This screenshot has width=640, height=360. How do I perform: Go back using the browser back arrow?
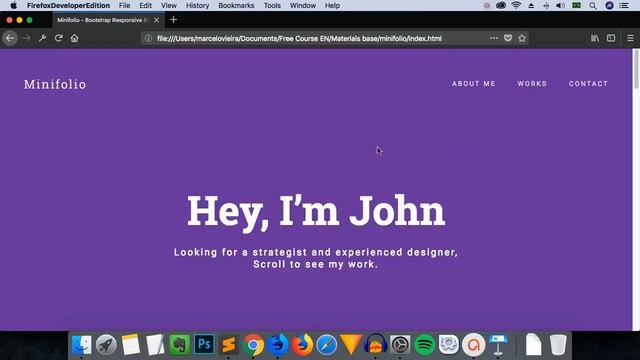coord(10,38)
